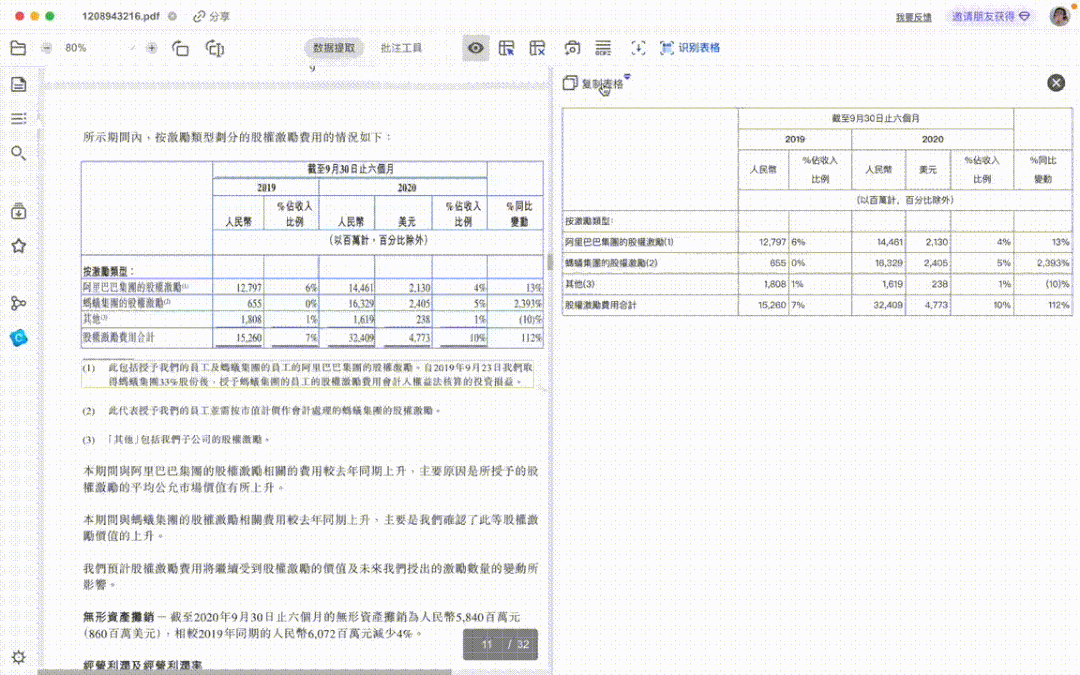Open favorites star sidebar icon
This screenshot has height=675, width=1080.
(19, 246)
